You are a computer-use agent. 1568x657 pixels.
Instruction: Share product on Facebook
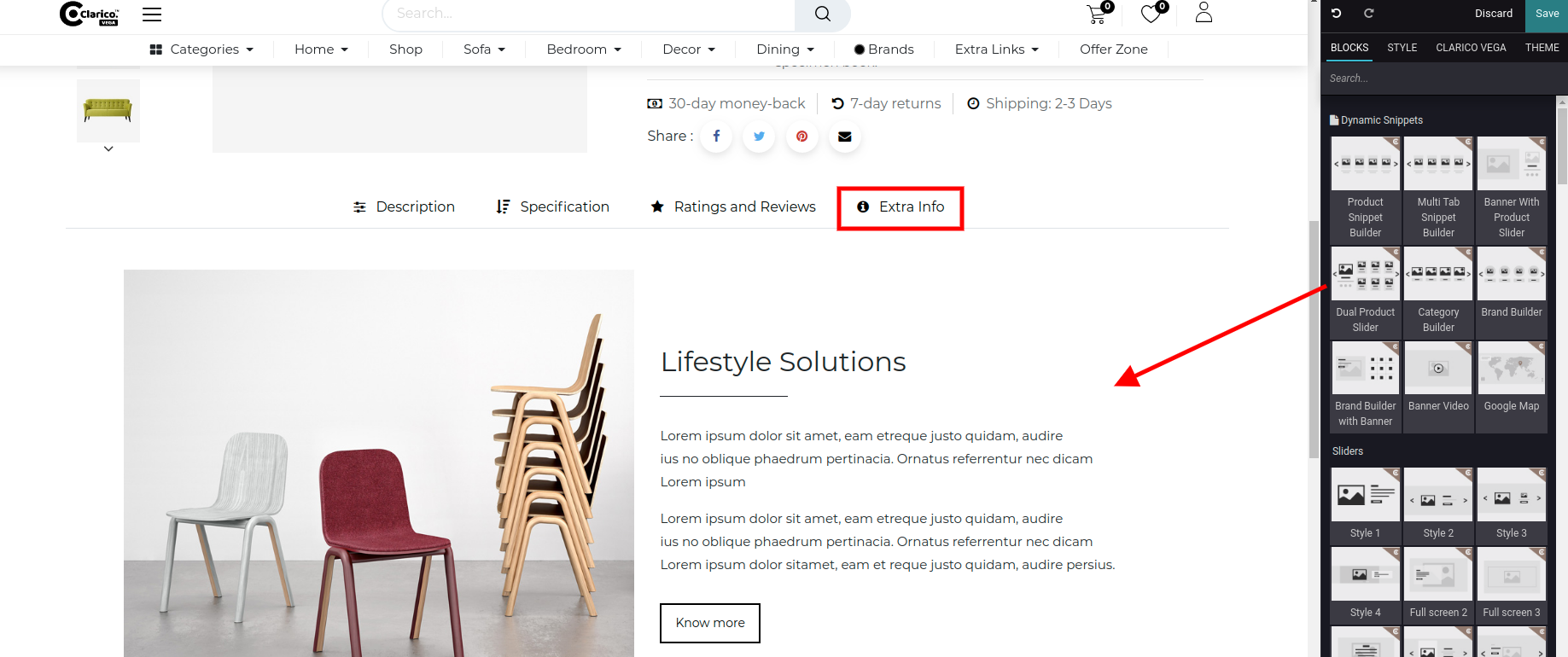point(716,137)
